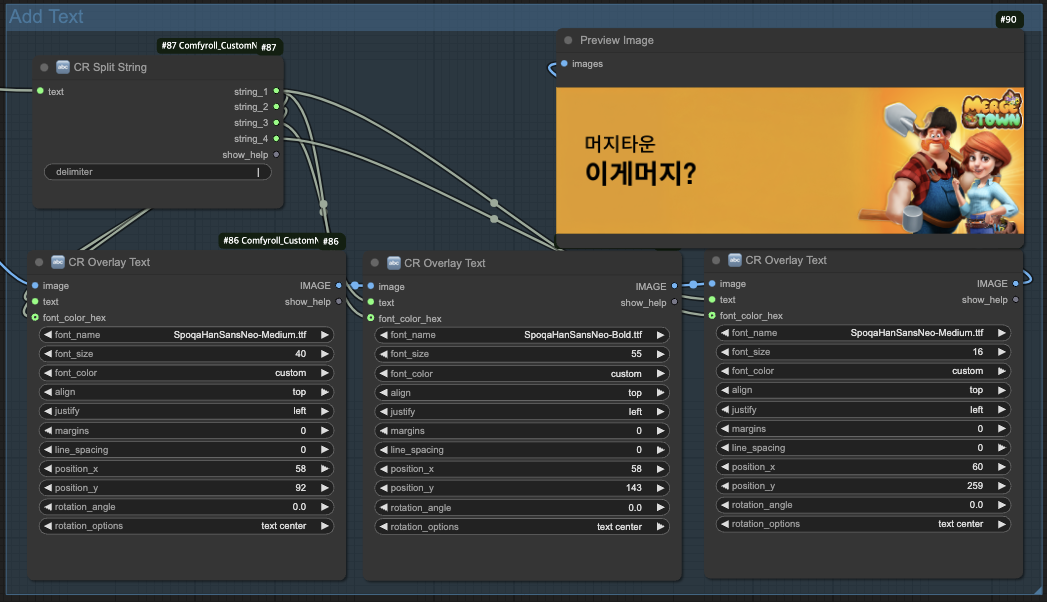Decrease font_size 16 with the left arrow
The width and height of the screenshot is (1047, 602).
[x=725, y=352]
